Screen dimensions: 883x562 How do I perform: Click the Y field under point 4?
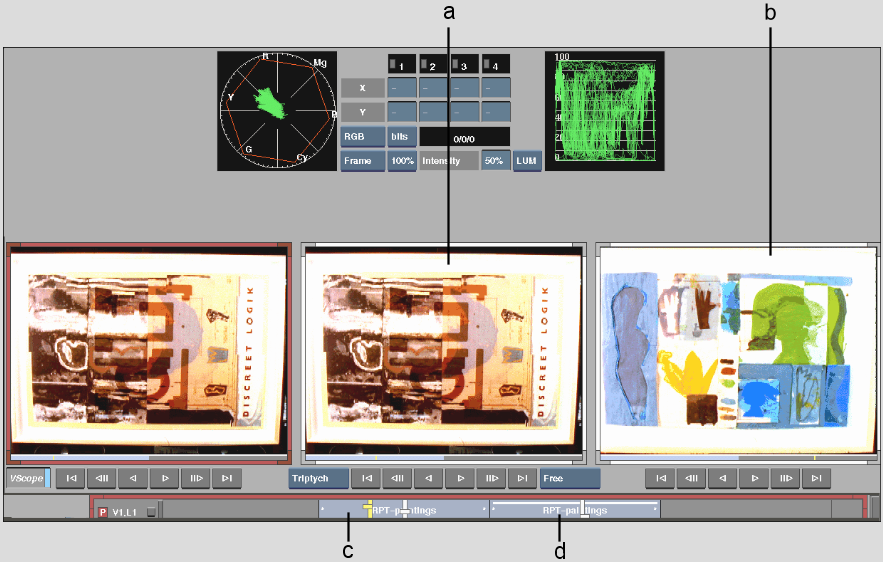(496, 112)
